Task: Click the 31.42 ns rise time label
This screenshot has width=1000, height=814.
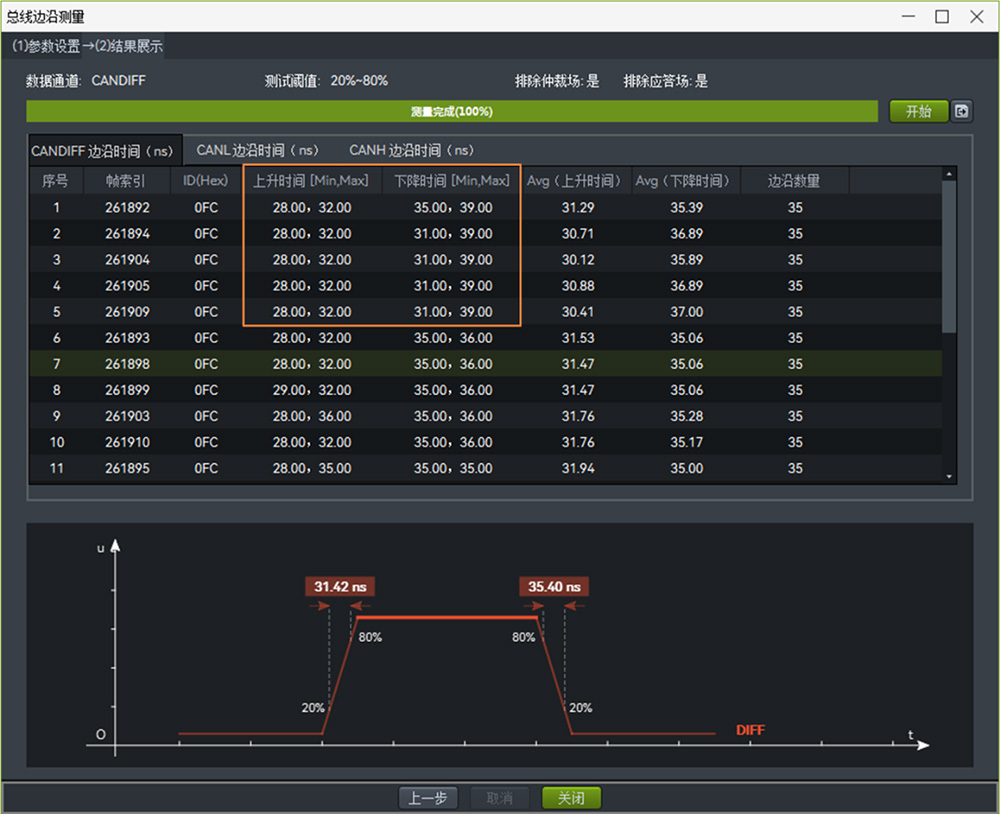Action: click(341, 587)
